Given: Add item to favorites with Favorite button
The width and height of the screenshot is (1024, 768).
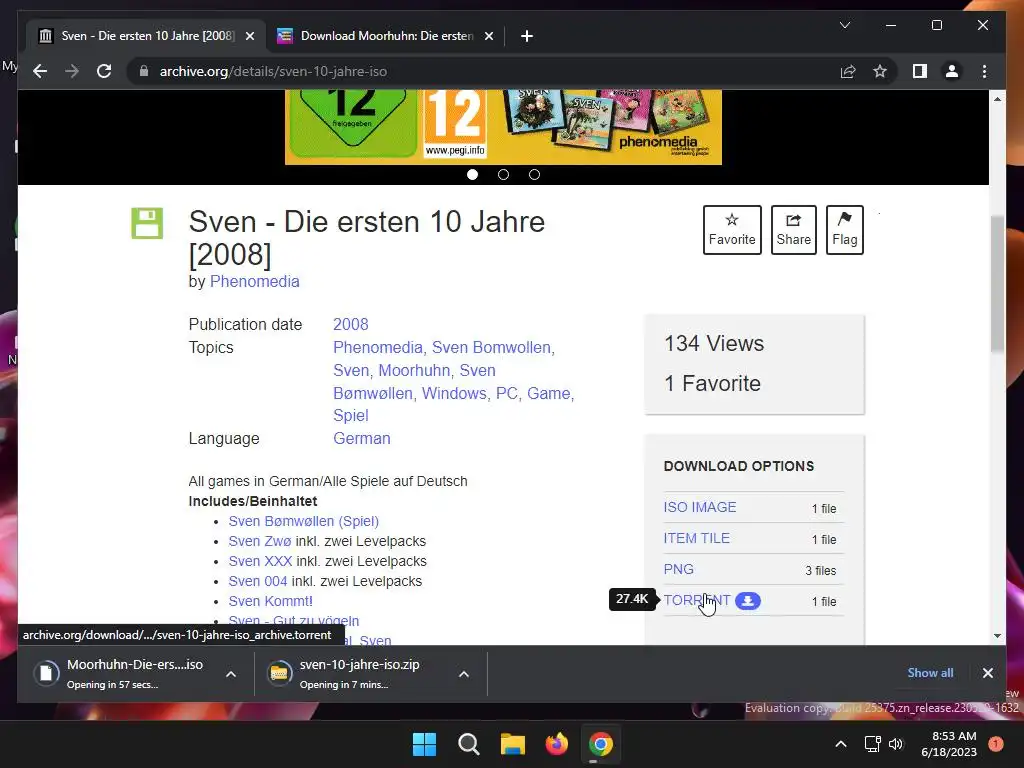Looking at the screenshot, I should pos(731,230).
